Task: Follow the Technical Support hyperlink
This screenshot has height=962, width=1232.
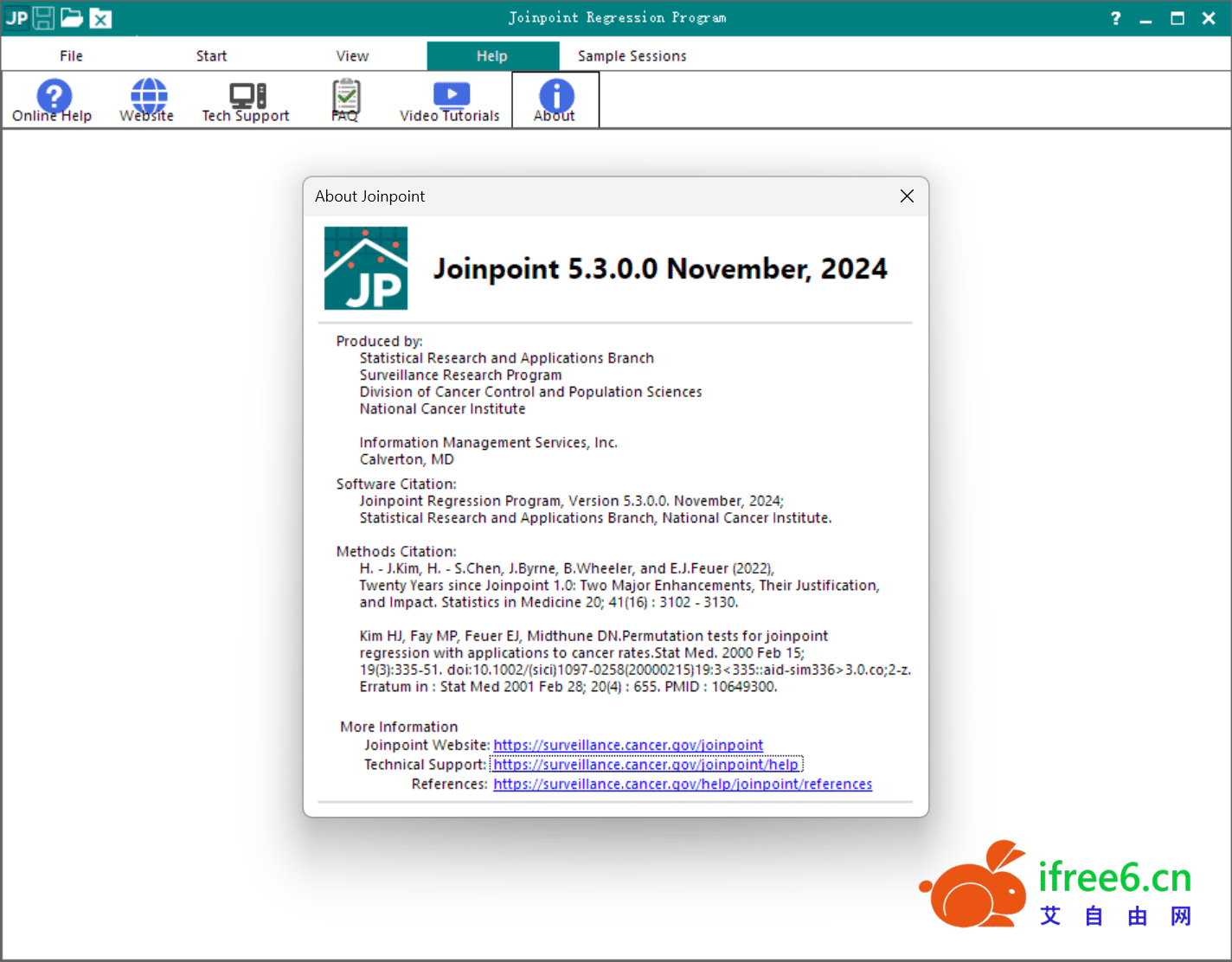Action: (645, 764)
